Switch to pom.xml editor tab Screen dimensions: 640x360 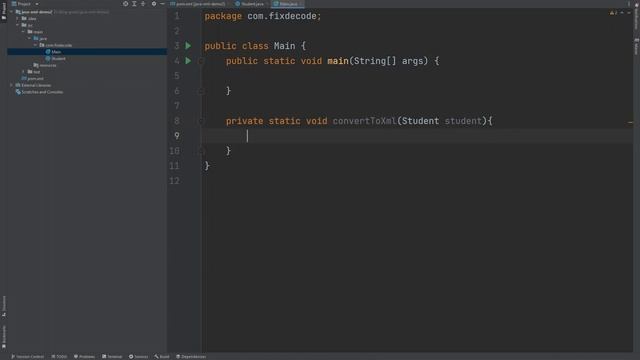point(198,4)
